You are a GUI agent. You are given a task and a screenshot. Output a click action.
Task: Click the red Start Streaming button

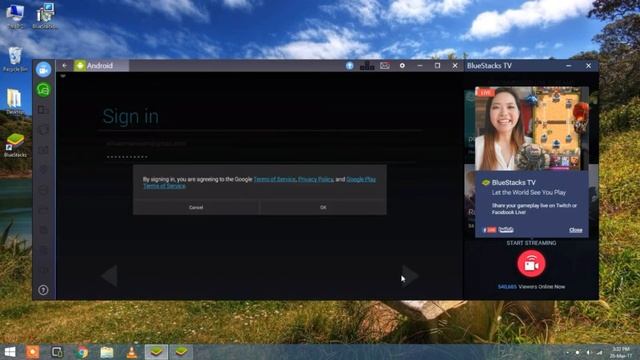point(531,264)
